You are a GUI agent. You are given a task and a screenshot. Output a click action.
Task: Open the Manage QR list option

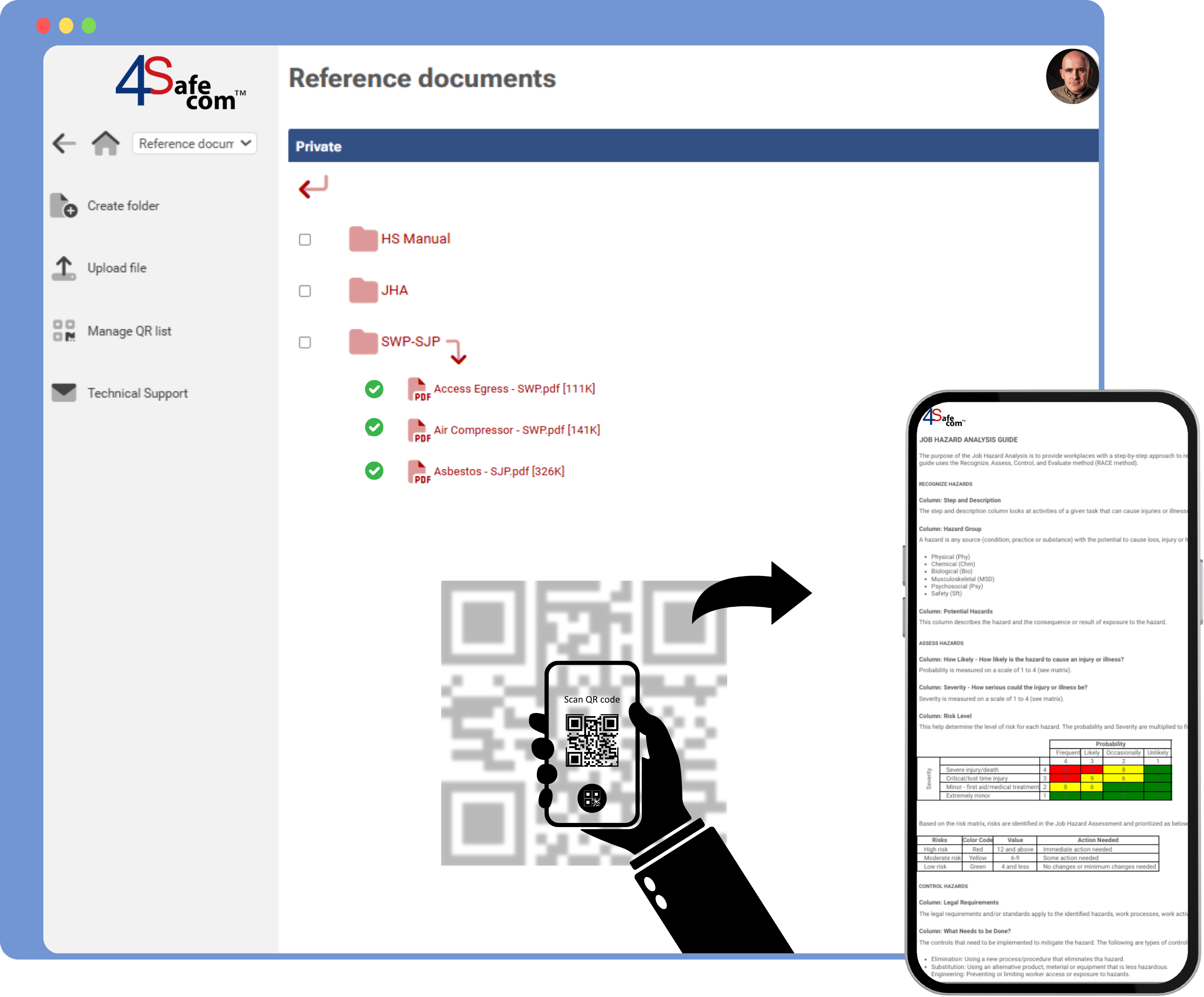coord(130,332)
